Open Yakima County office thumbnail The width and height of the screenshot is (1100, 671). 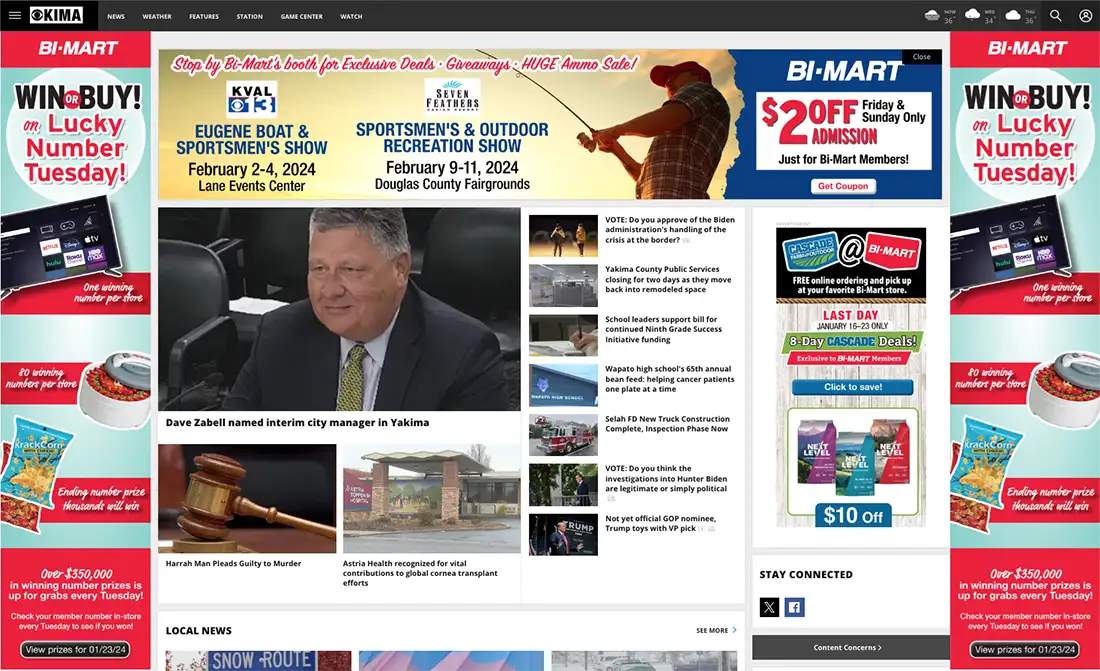(x=563, y=286)
